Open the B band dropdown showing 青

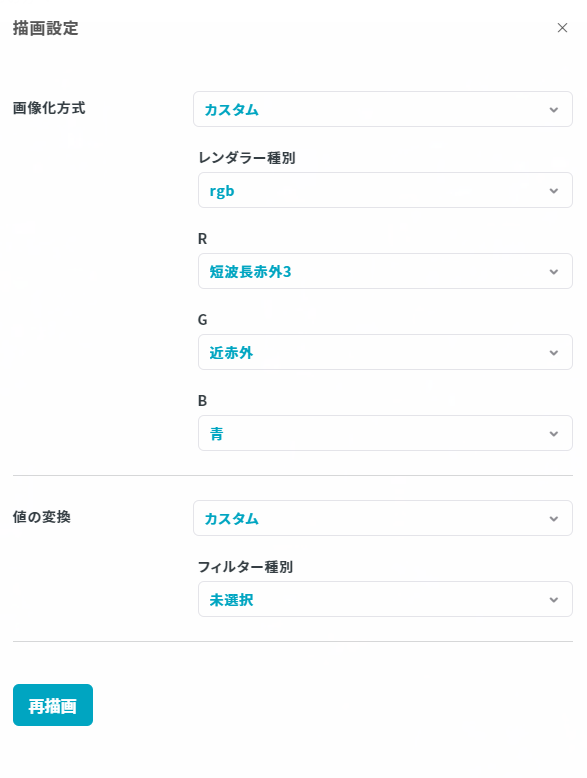[x=385, y=433]
